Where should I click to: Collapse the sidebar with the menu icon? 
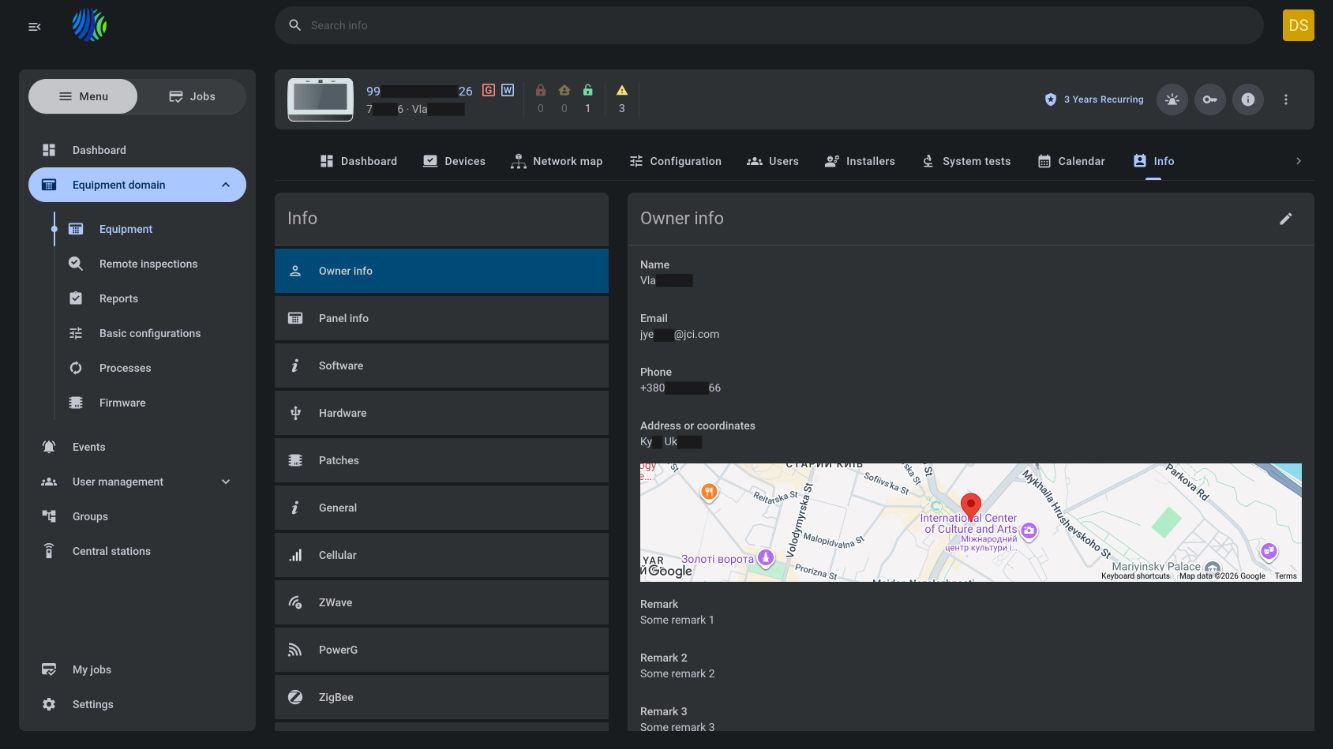pyautogui.click(x=34, y=26)
